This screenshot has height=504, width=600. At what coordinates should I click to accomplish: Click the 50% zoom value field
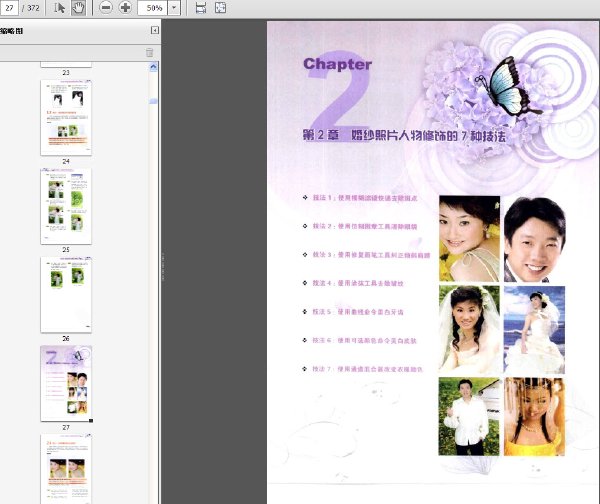click(153, 8)
